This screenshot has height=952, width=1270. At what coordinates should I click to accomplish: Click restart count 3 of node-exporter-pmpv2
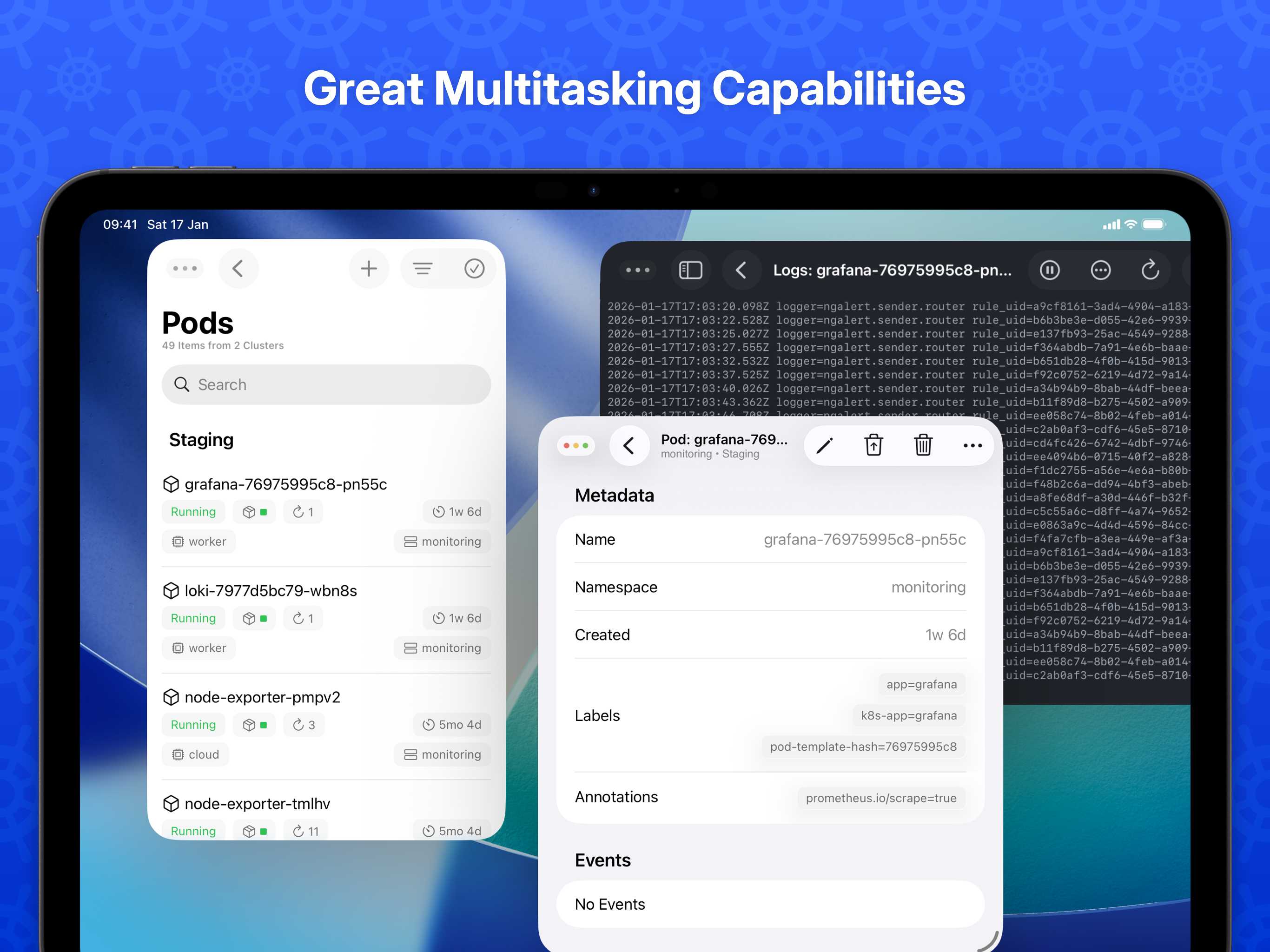pyautogui.click(x=304, y=725)
